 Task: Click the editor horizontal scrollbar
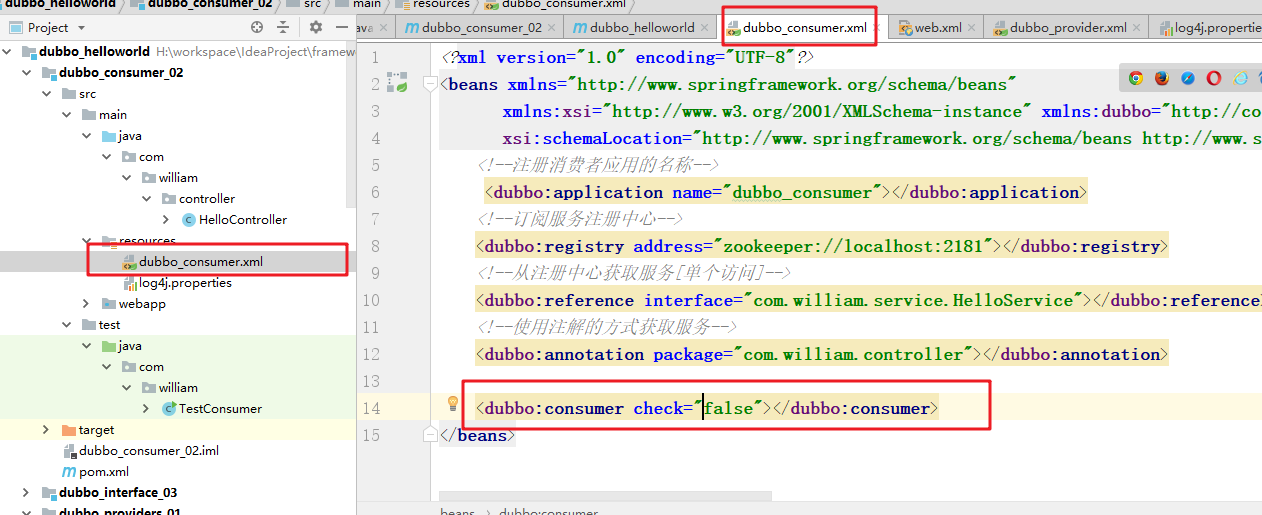pos(606,495)
